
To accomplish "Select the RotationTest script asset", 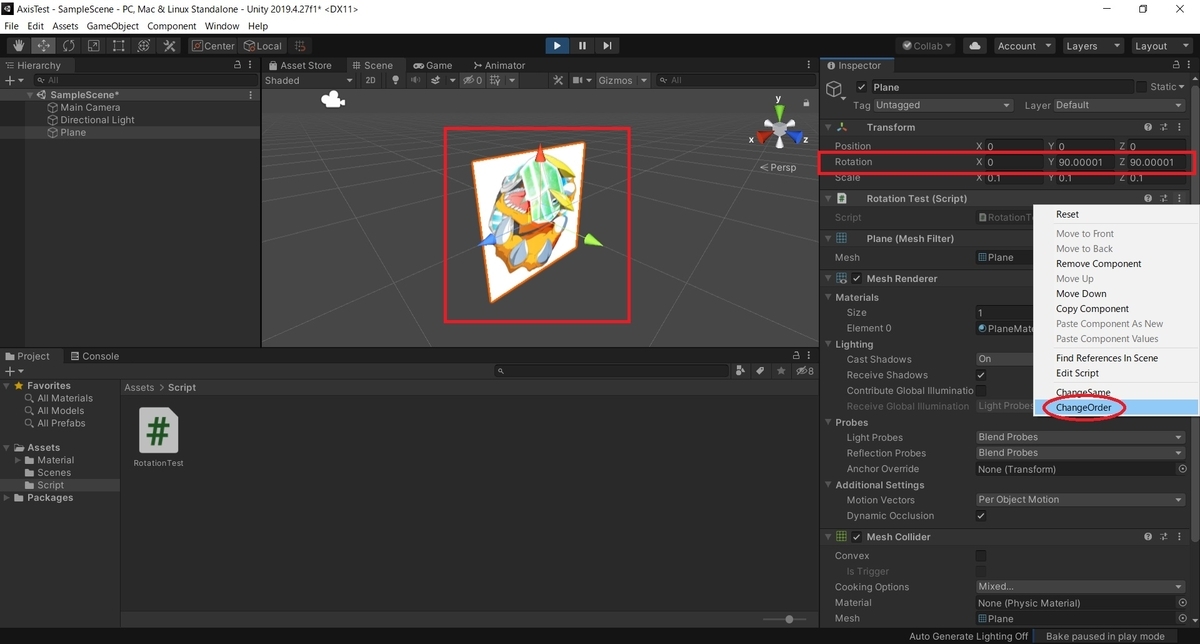I will coord(158,438).
